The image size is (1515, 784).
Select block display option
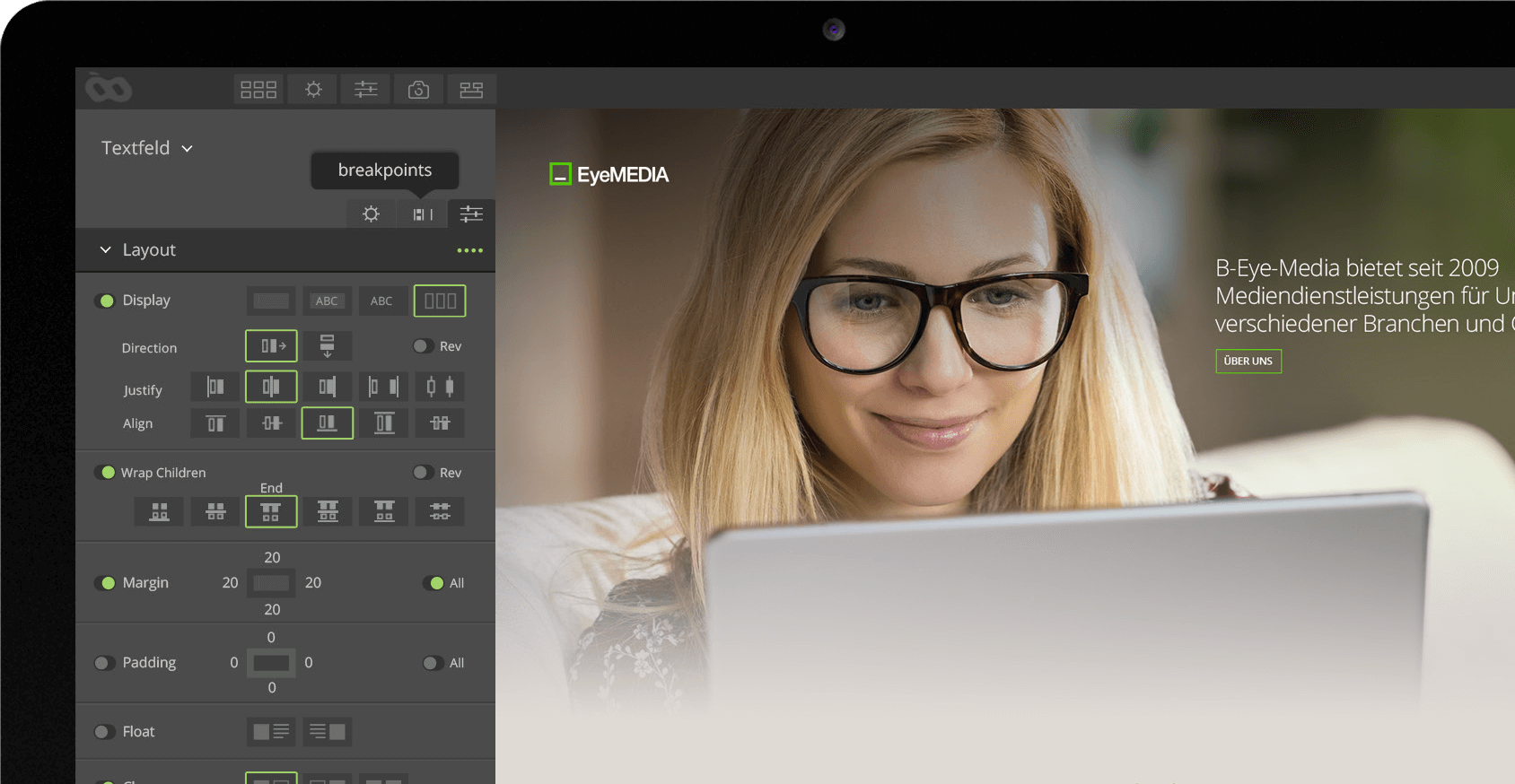pos(271,301)
